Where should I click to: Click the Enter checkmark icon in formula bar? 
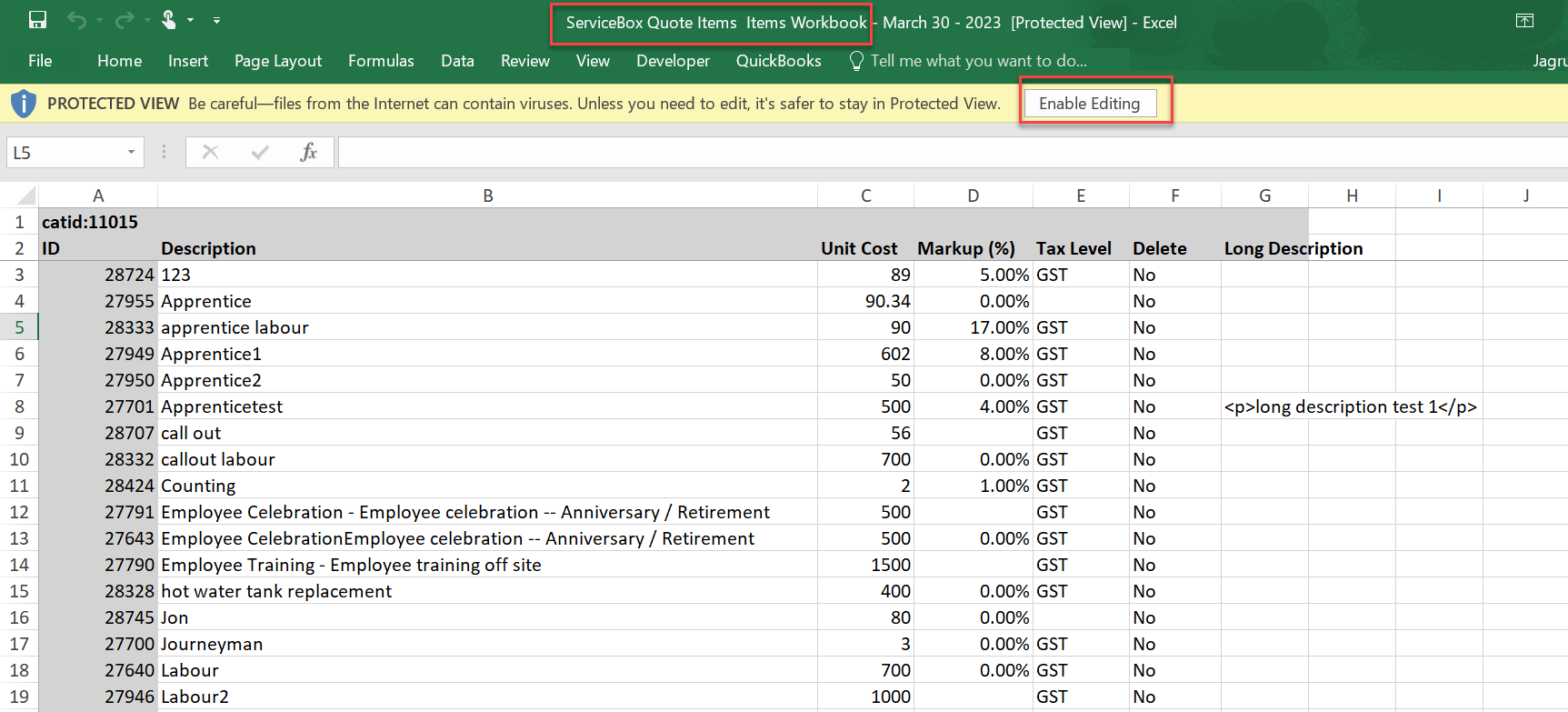click(260, 152)
